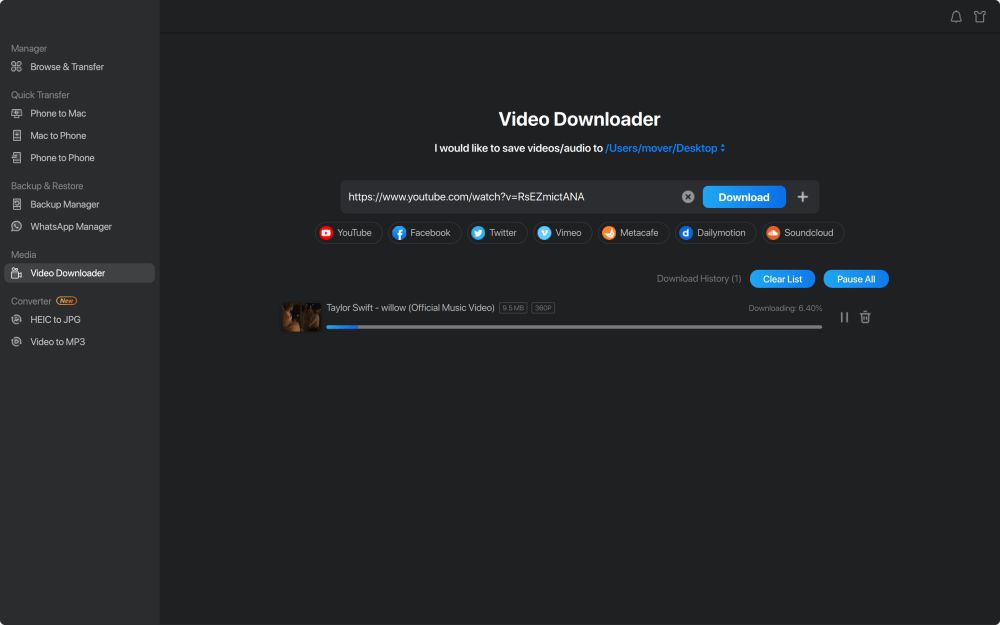Pause the Taylor Swift willow download
This screenshot has width=1000, height=625.
844,317
